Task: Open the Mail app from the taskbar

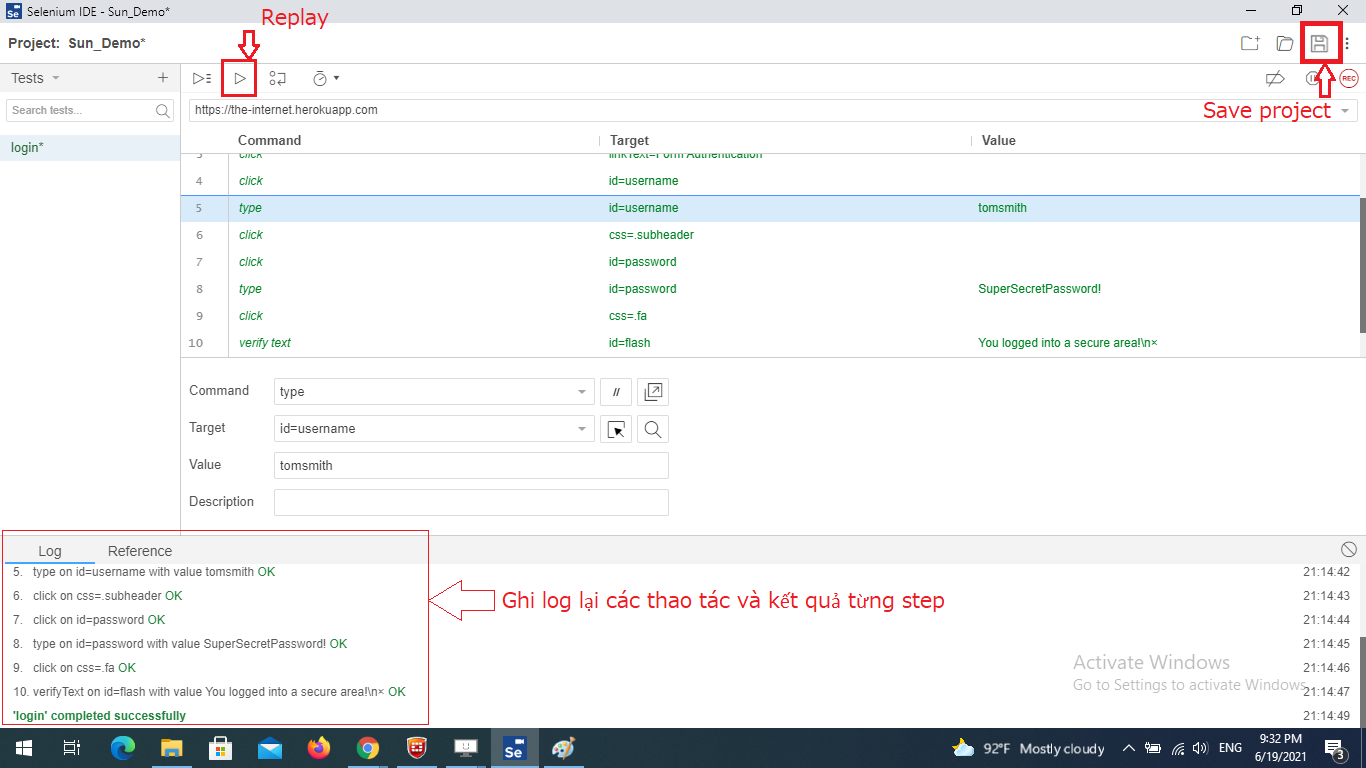Action: [270, 748]
